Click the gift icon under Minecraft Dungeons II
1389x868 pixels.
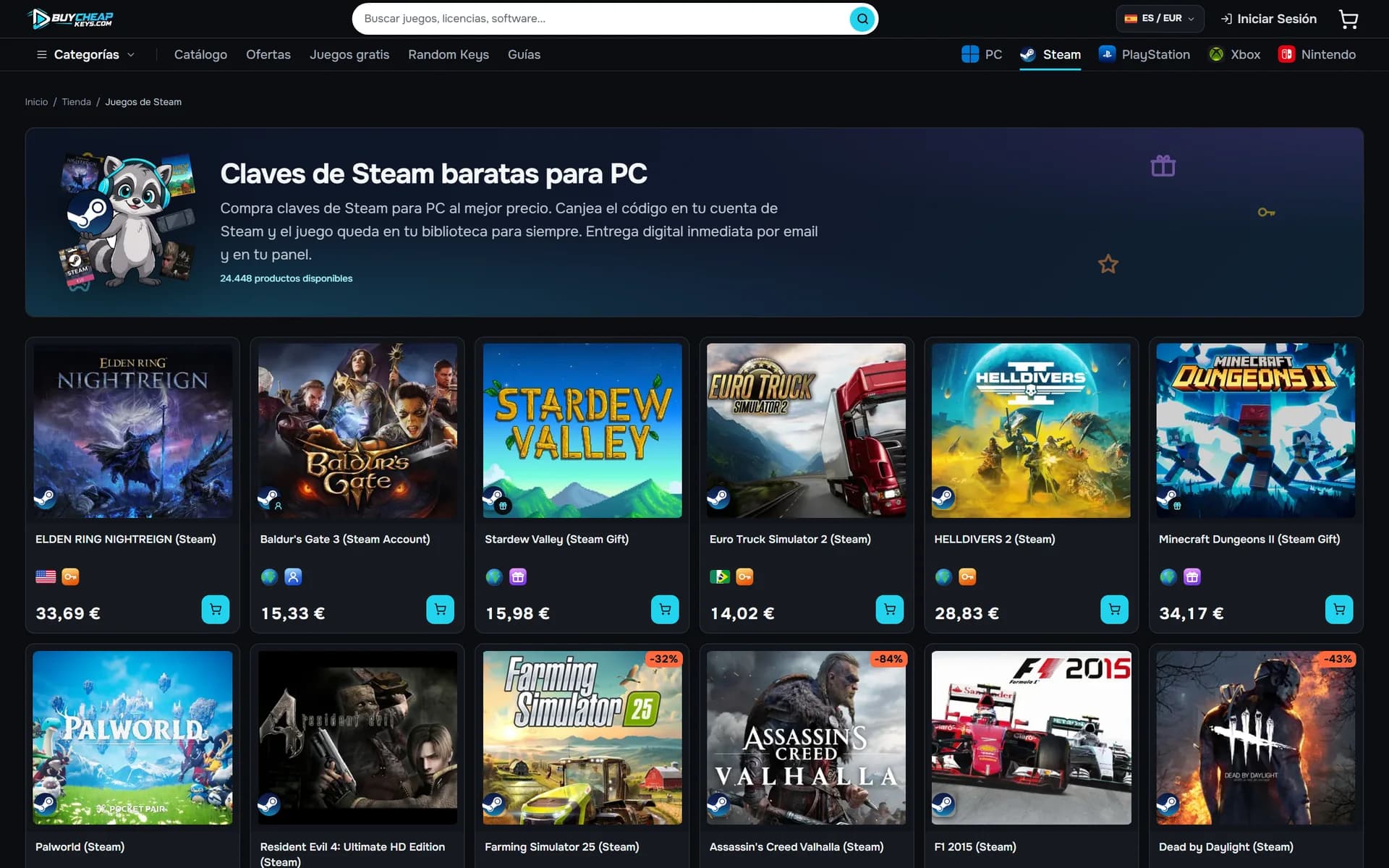tap(1192, 576)
